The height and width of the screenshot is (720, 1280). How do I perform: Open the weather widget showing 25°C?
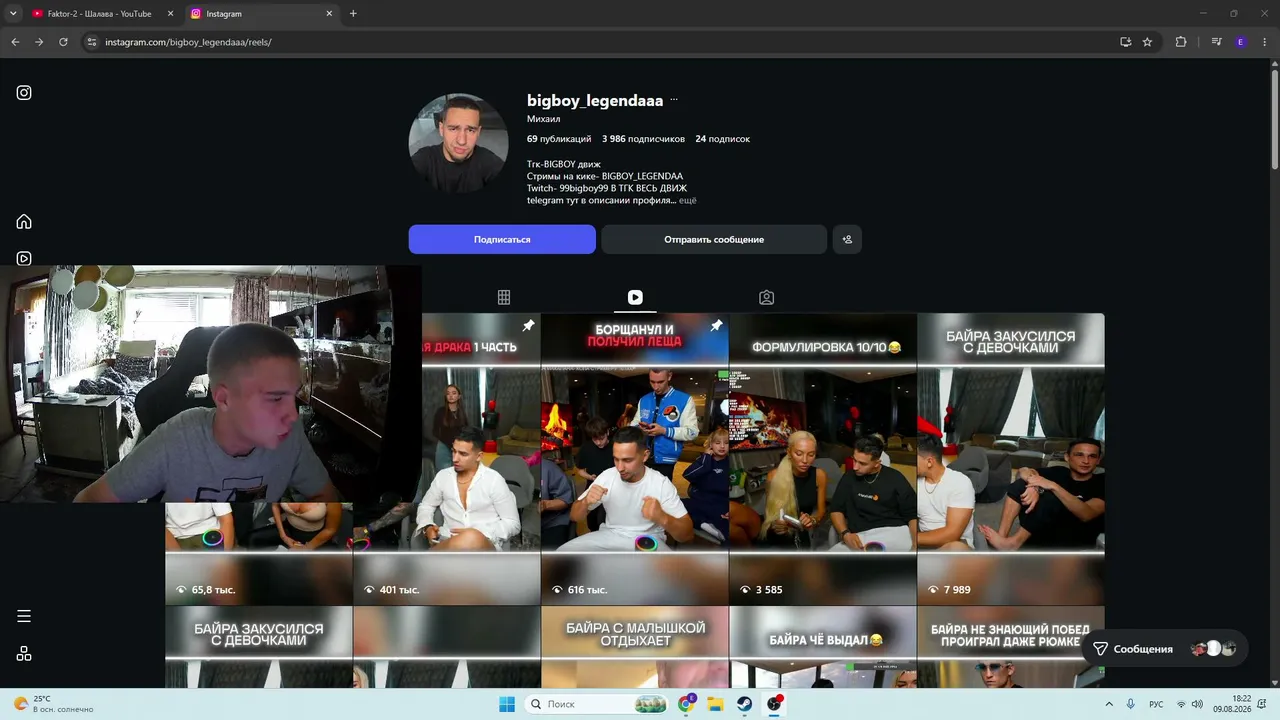[55, 704]
